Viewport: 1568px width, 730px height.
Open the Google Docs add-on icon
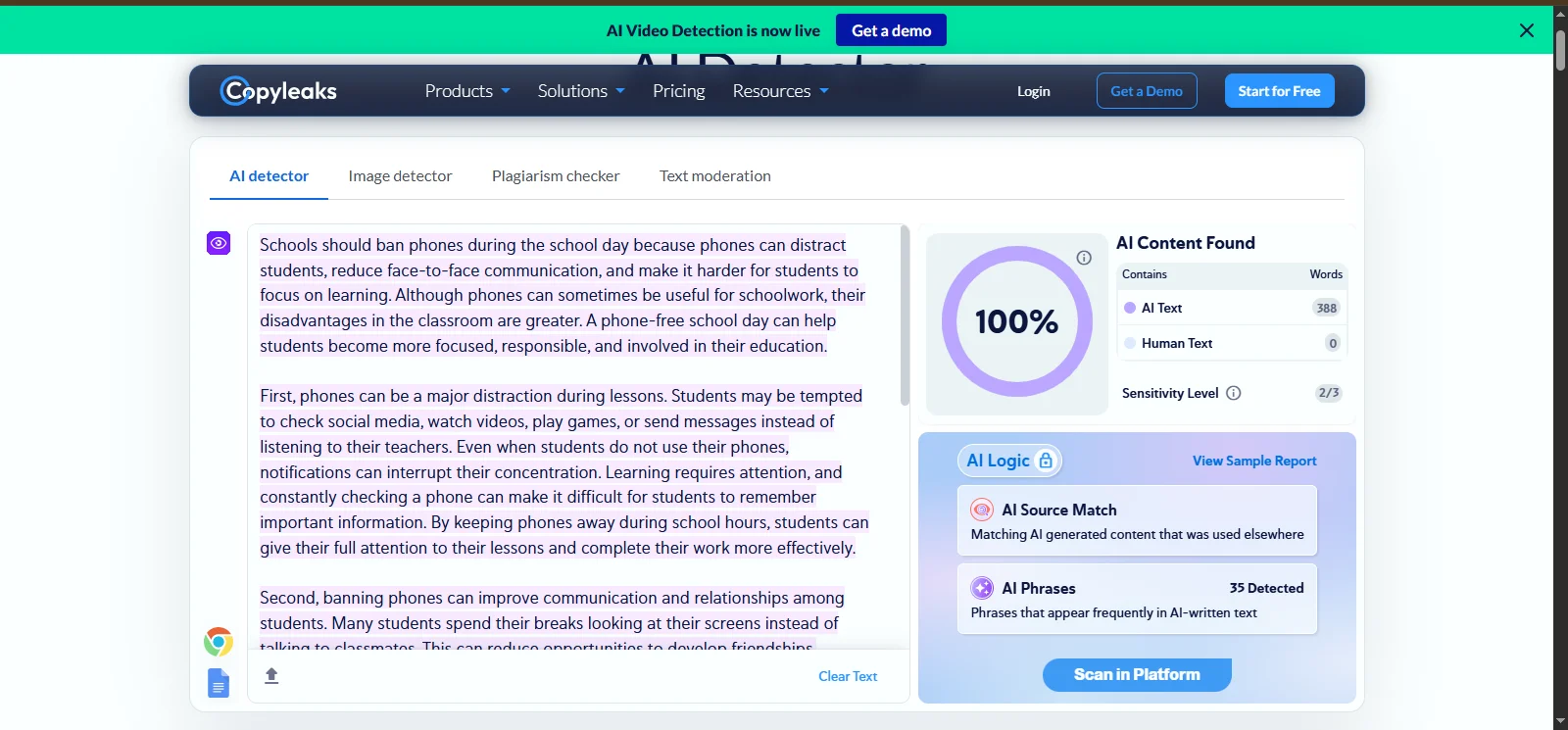(219, 683)
